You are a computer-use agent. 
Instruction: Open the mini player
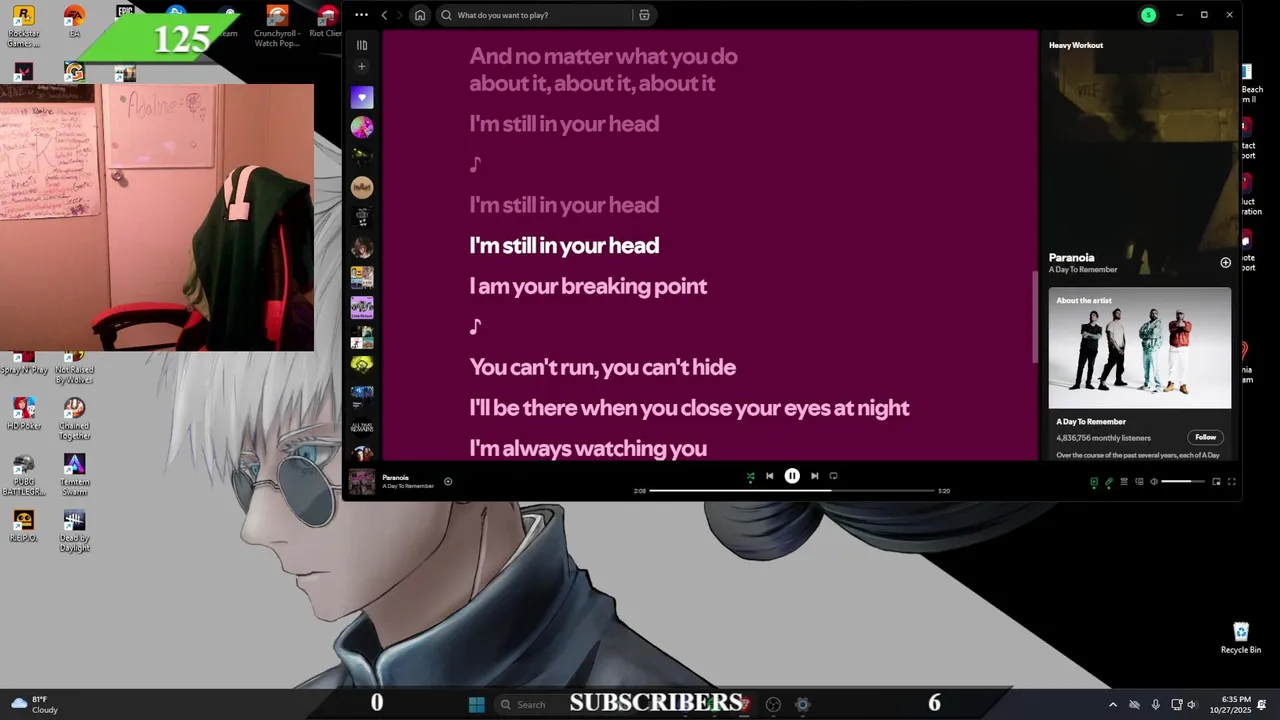(x=1216, y=482)
